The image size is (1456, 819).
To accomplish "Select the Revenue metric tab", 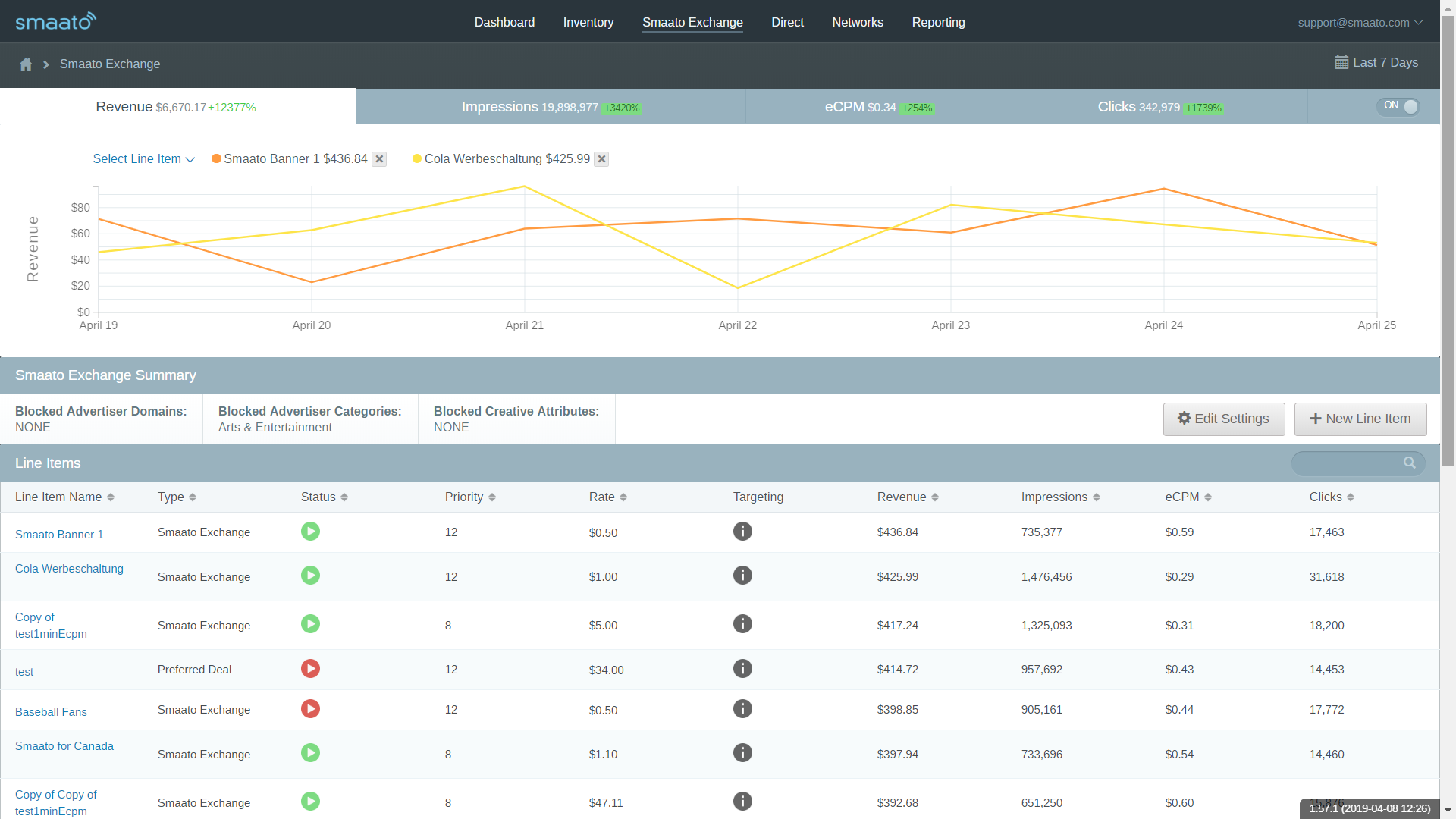I will point(177,107).
